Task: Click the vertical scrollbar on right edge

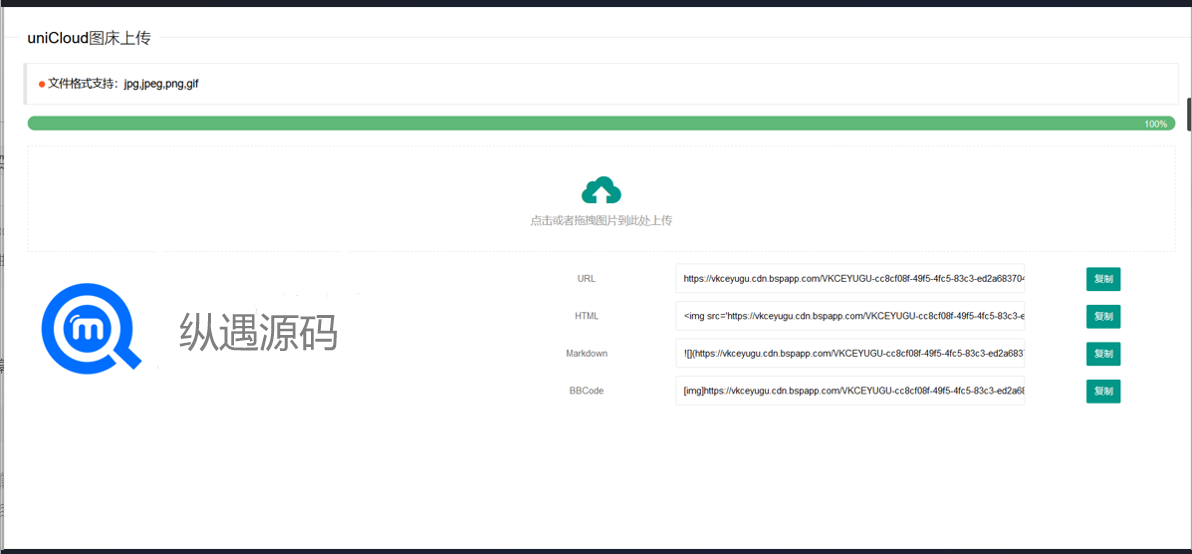Action: coord(1189,115)
